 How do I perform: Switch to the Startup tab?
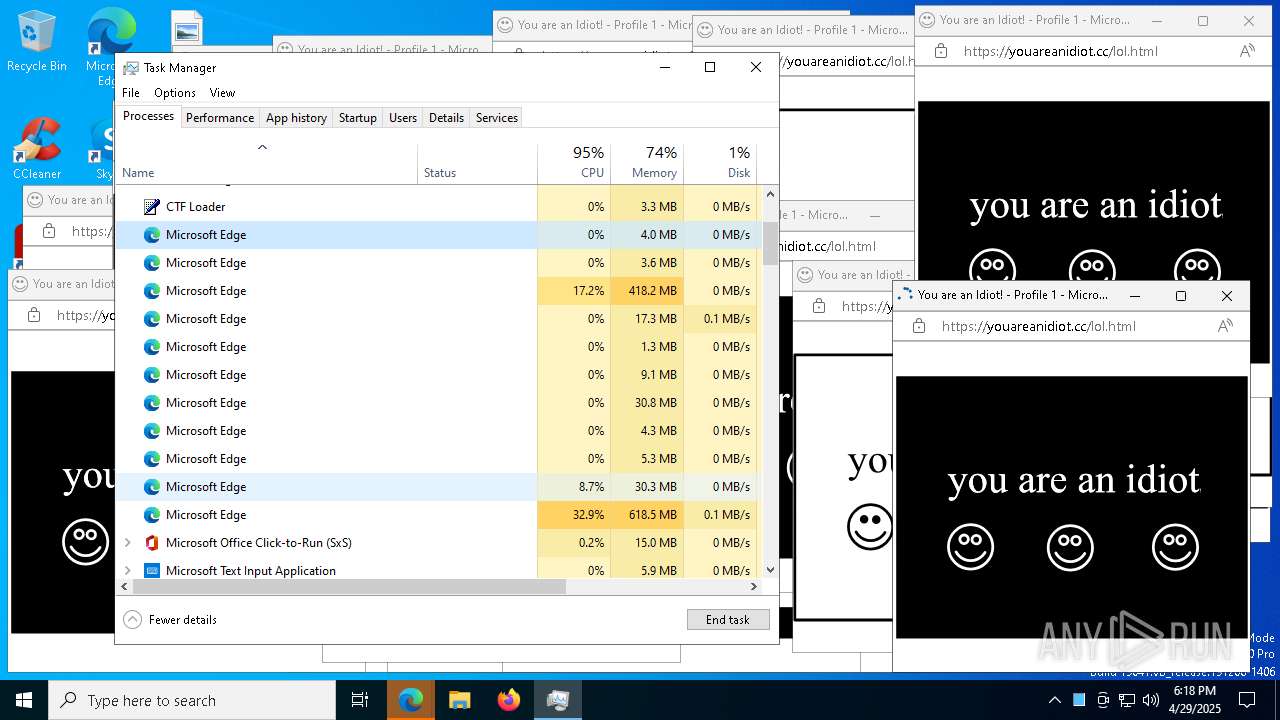[357, 118]
